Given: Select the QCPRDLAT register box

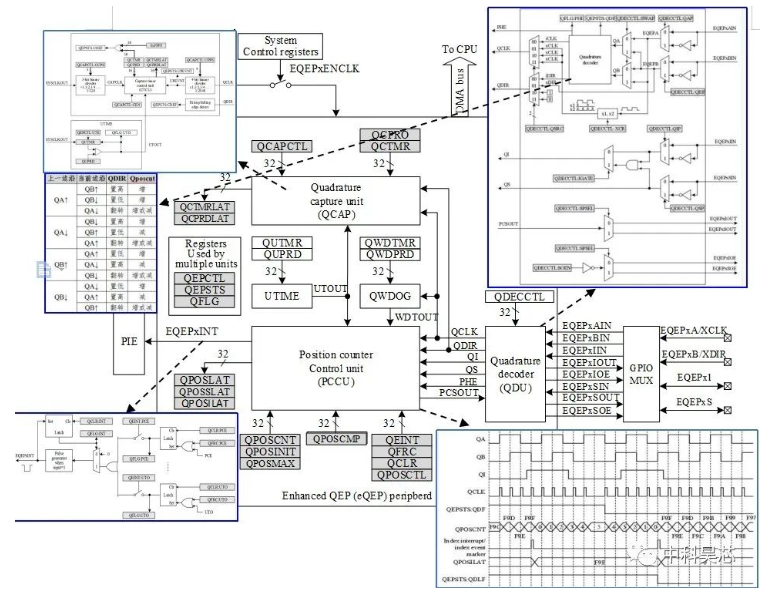Looking at the screenshot, I should click(205, 219).
